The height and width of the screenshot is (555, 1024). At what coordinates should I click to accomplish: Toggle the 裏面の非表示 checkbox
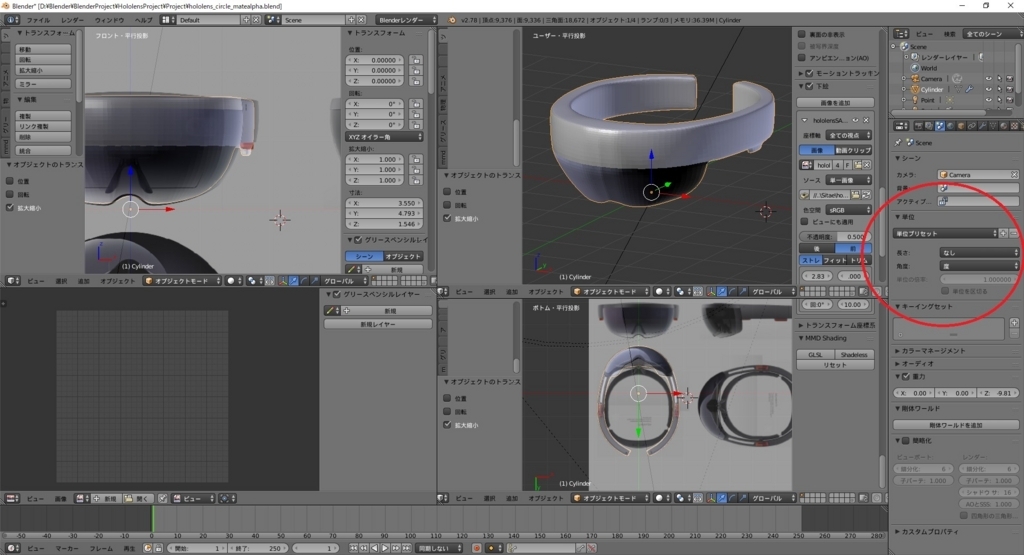tap(801, 34)
